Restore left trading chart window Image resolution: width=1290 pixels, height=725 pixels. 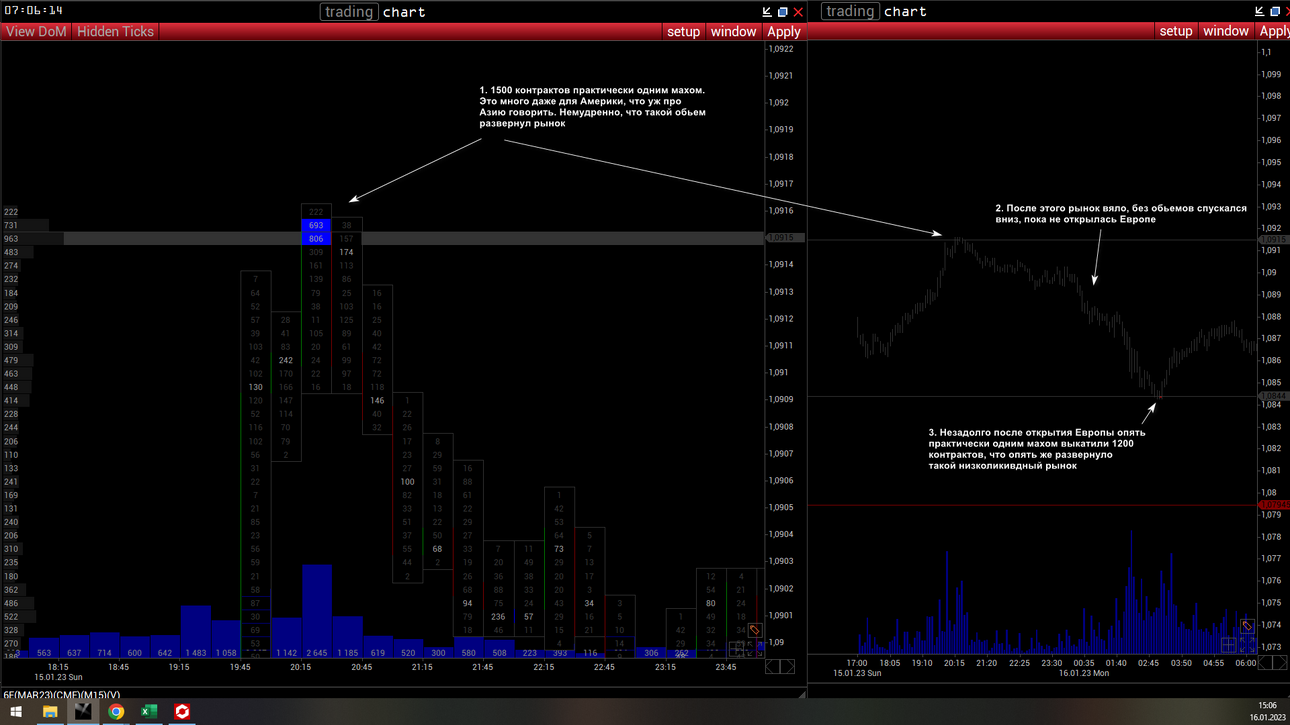[782, 12]
